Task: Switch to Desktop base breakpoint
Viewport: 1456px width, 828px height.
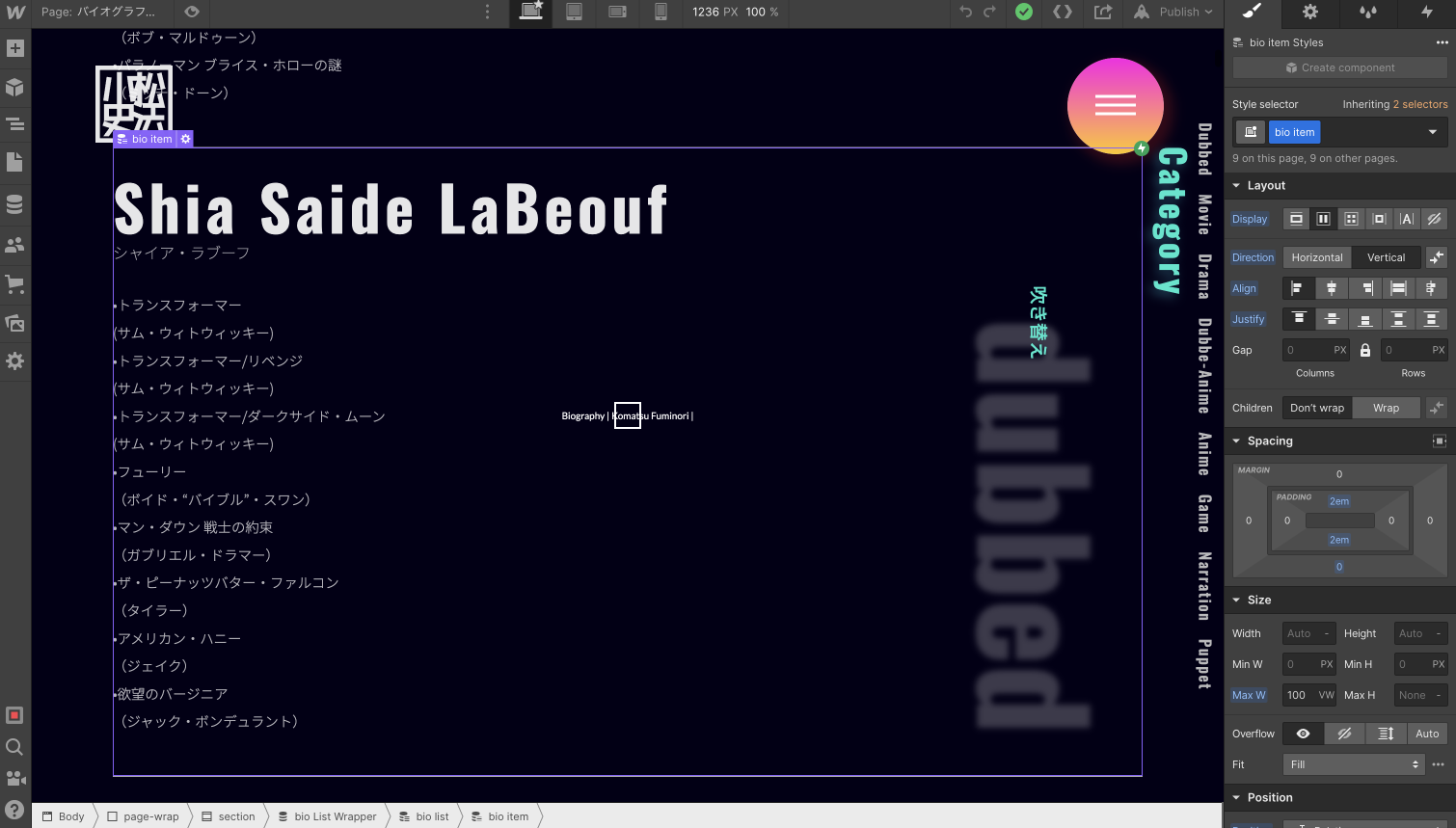Action: (x=531, y=12)
